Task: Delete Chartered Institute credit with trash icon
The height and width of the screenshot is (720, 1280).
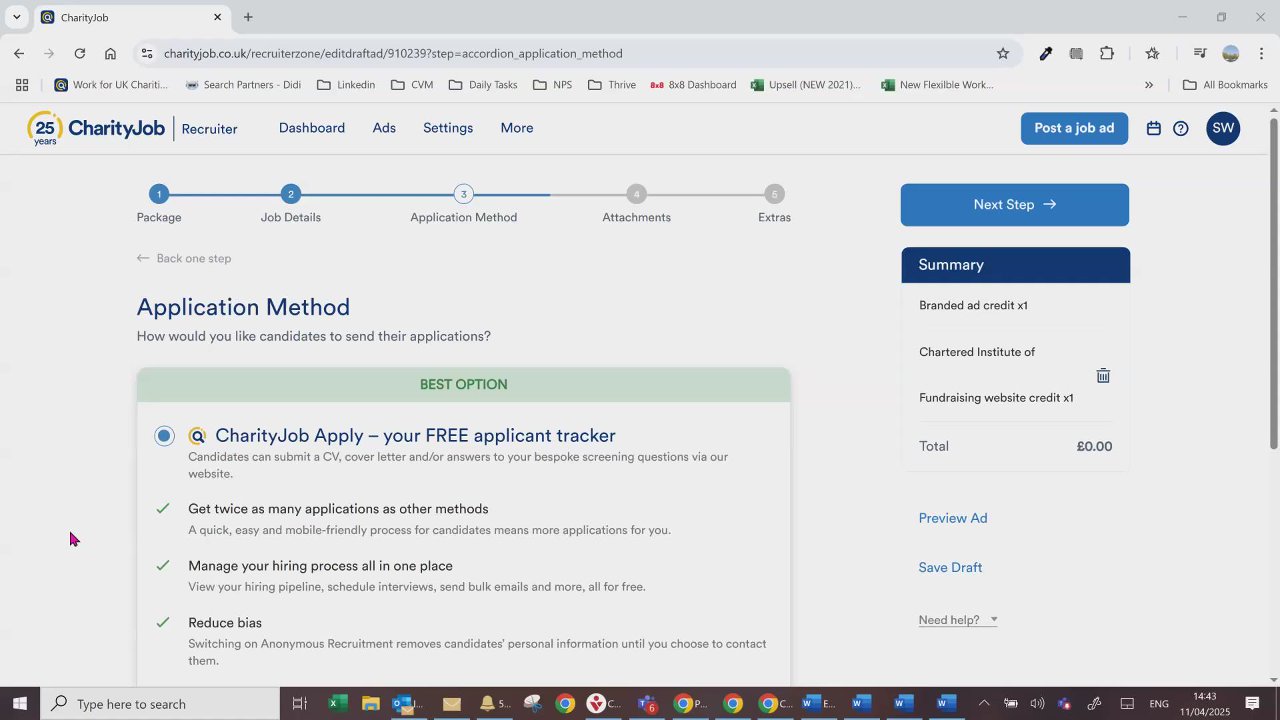Action: 1103,376
